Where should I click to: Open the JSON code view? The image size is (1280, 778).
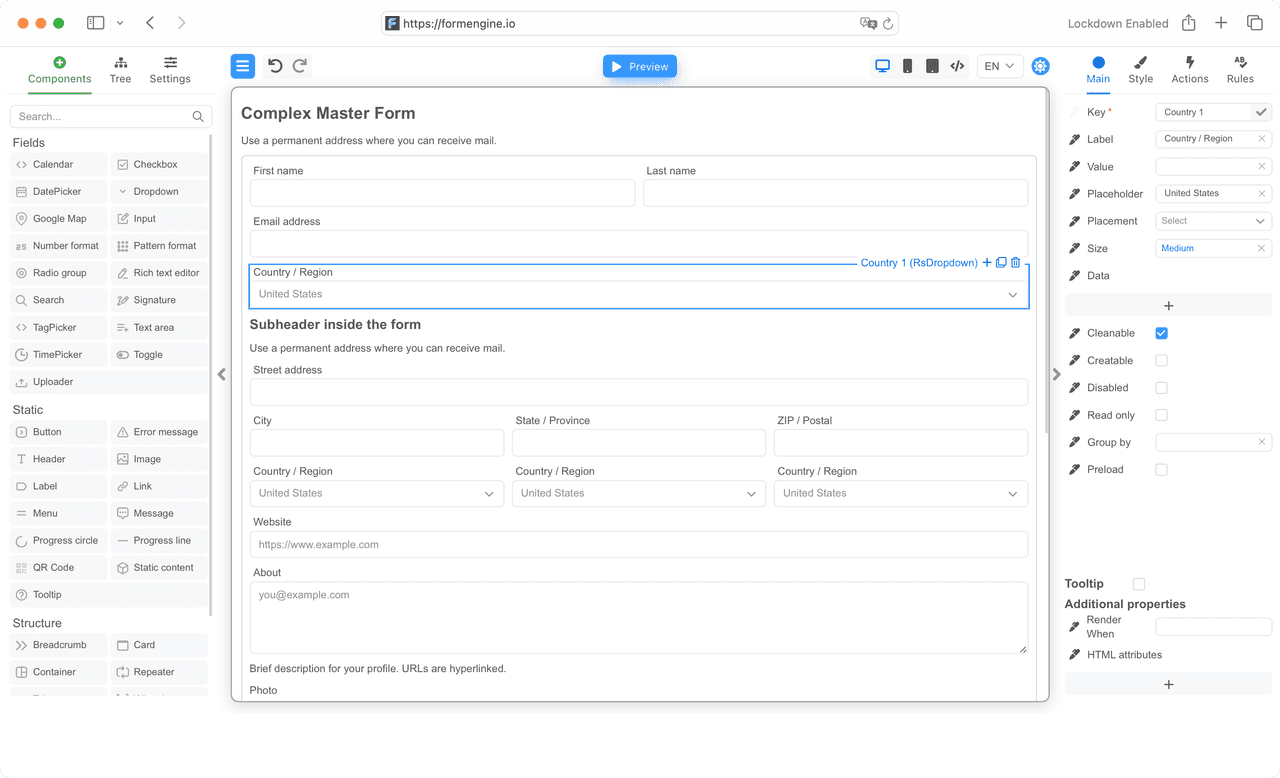point(957,66)
